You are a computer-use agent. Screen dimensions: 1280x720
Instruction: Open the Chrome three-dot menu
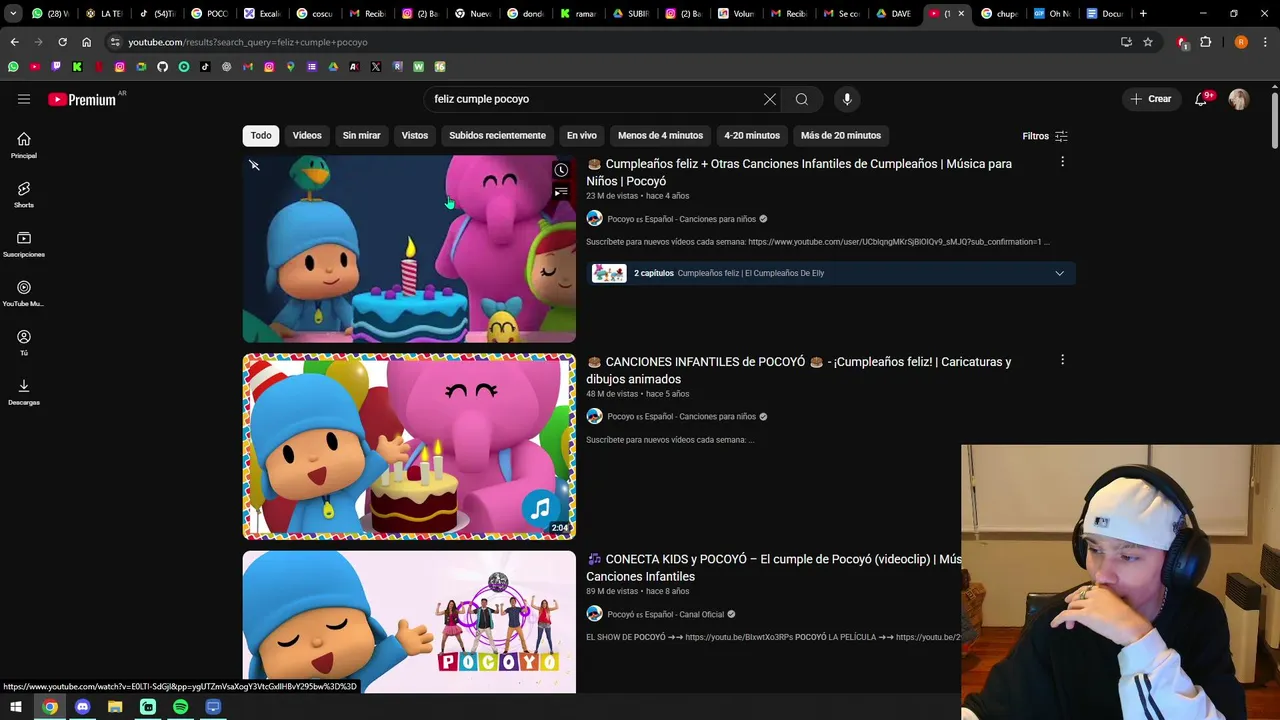[1265, 42]
